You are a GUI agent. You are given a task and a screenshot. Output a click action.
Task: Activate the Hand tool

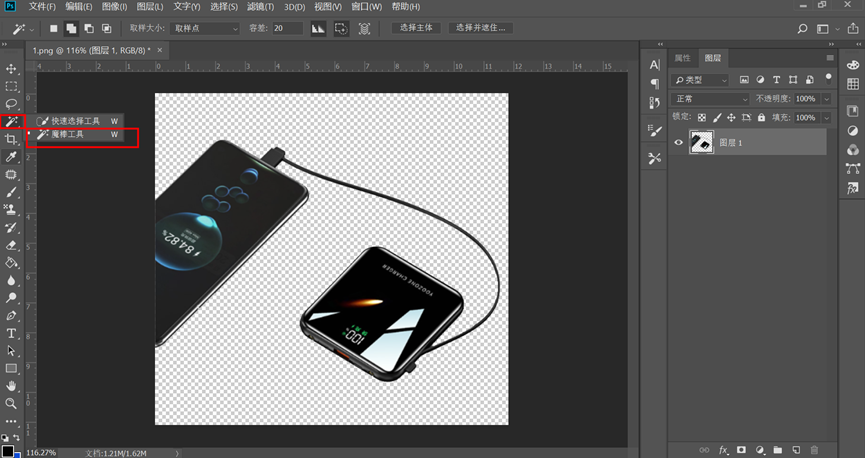point(12,386)
